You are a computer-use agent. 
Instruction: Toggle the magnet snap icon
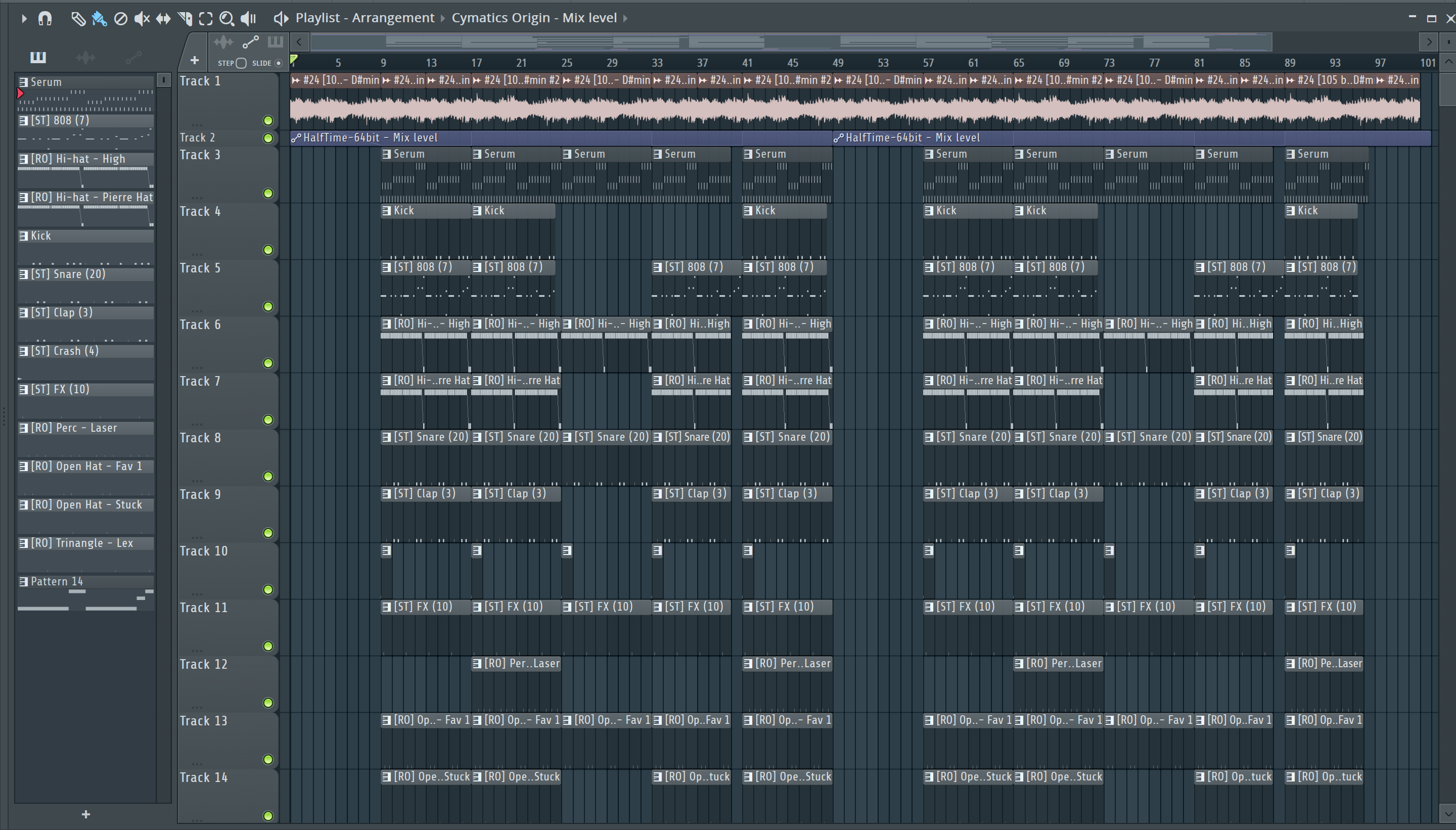[x=45, y=18]
